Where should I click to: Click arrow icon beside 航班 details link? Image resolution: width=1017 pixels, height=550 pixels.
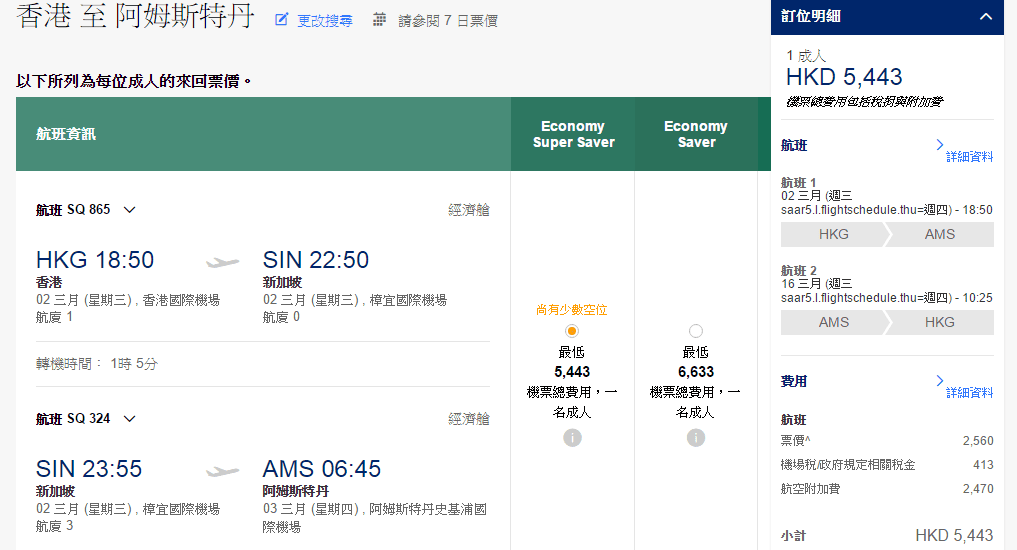tap(940, 145)
